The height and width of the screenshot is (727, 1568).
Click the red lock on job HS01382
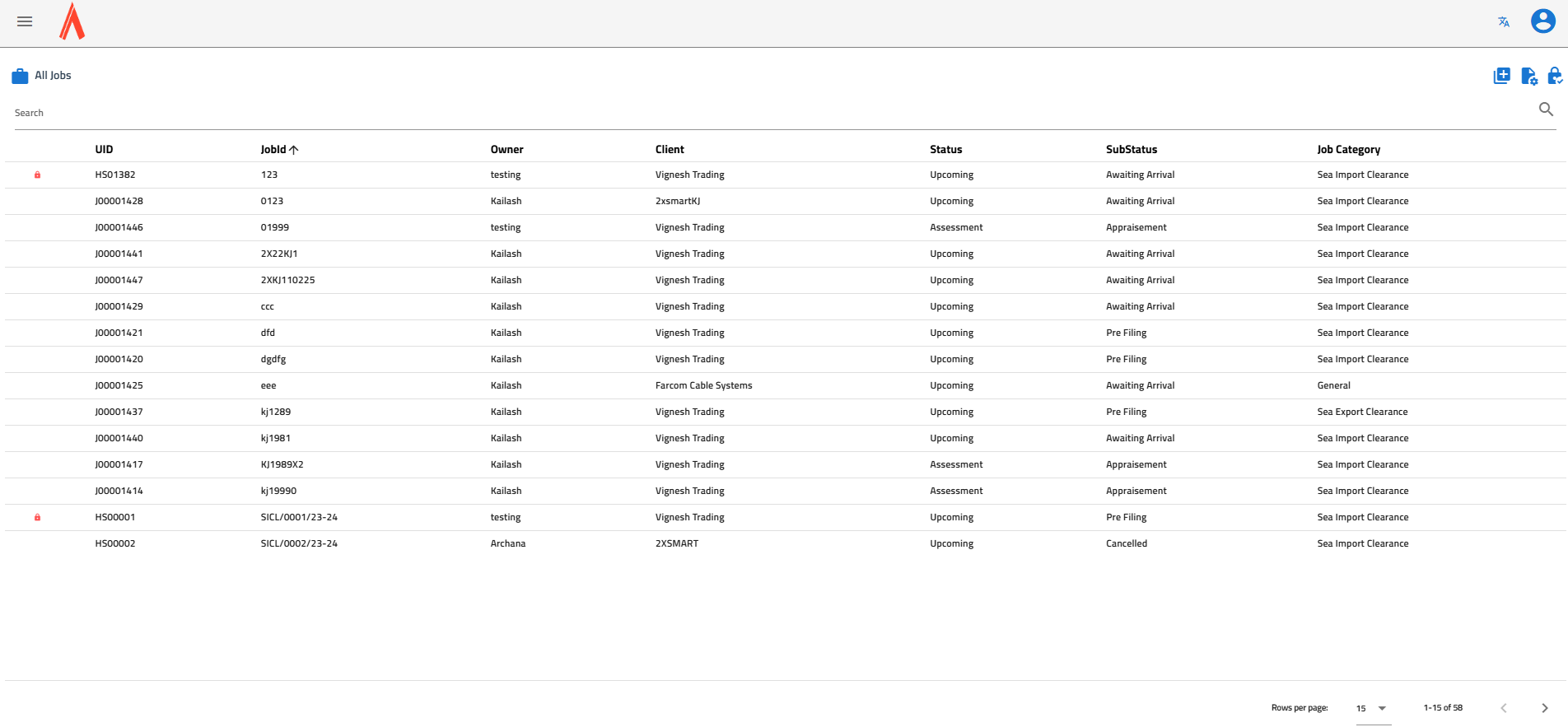37,175
